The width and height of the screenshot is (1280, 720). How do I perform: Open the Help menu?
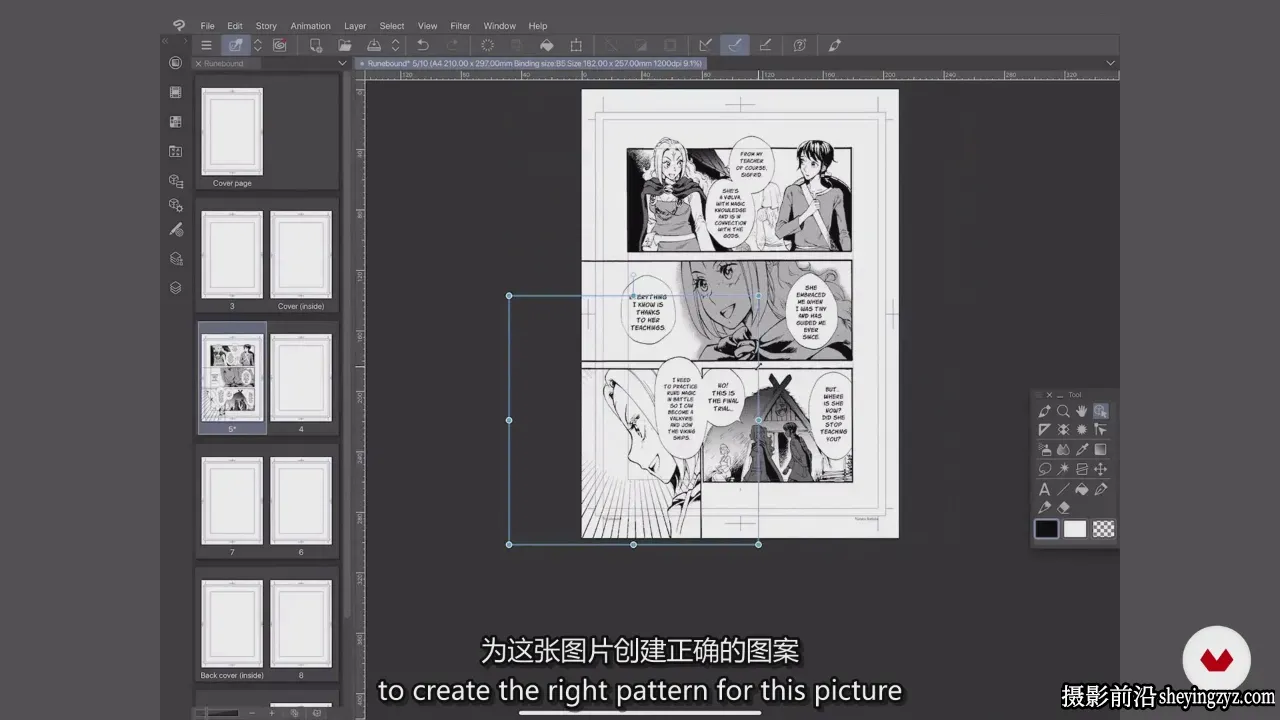pyautogui.click(x=538, y=26)
